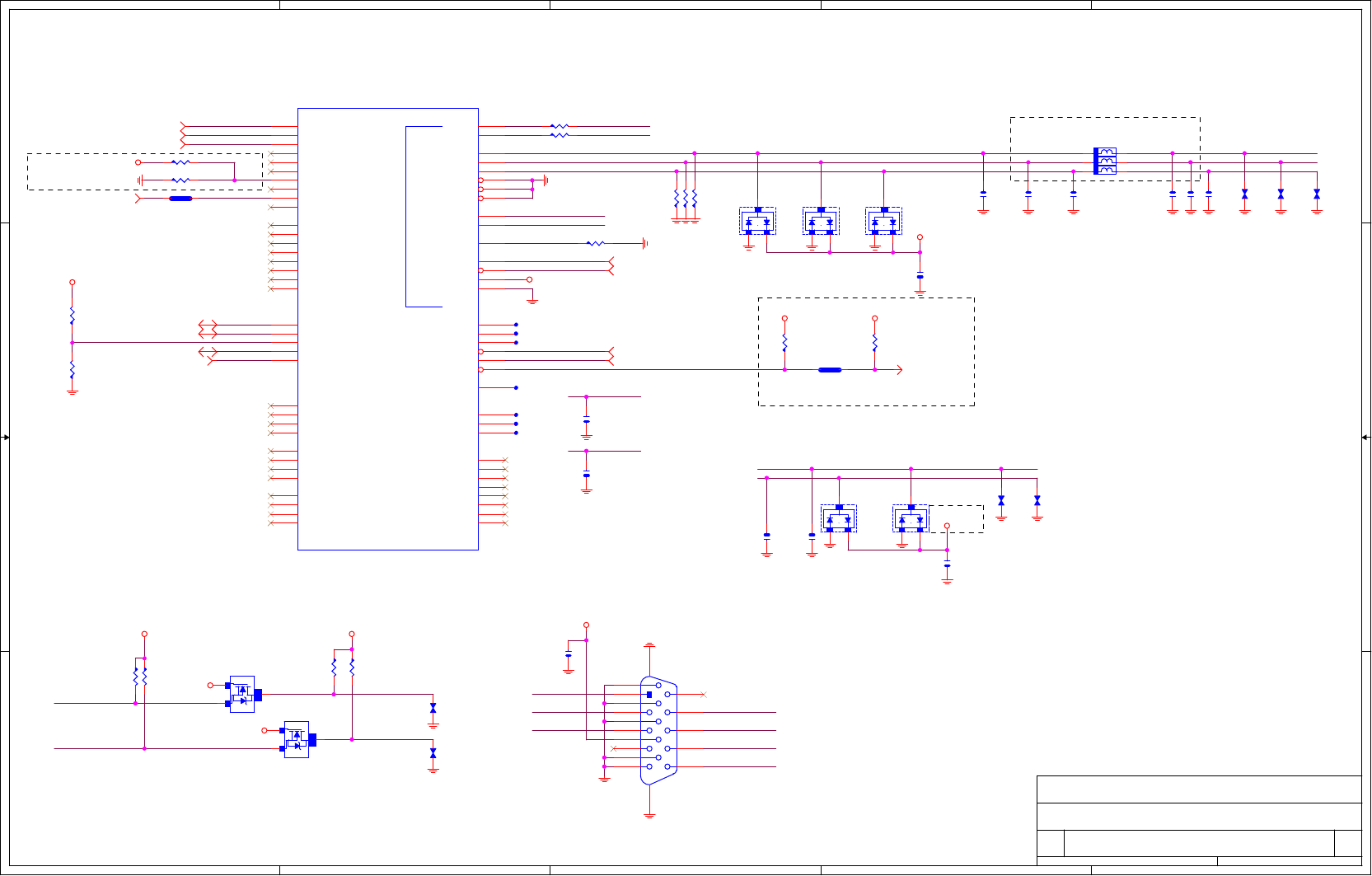The height and width of the screenshot is (876, 1372).
Task: Select the upper MOSFET symbol in the bottom-left circuit
Action: pos(242,695)
